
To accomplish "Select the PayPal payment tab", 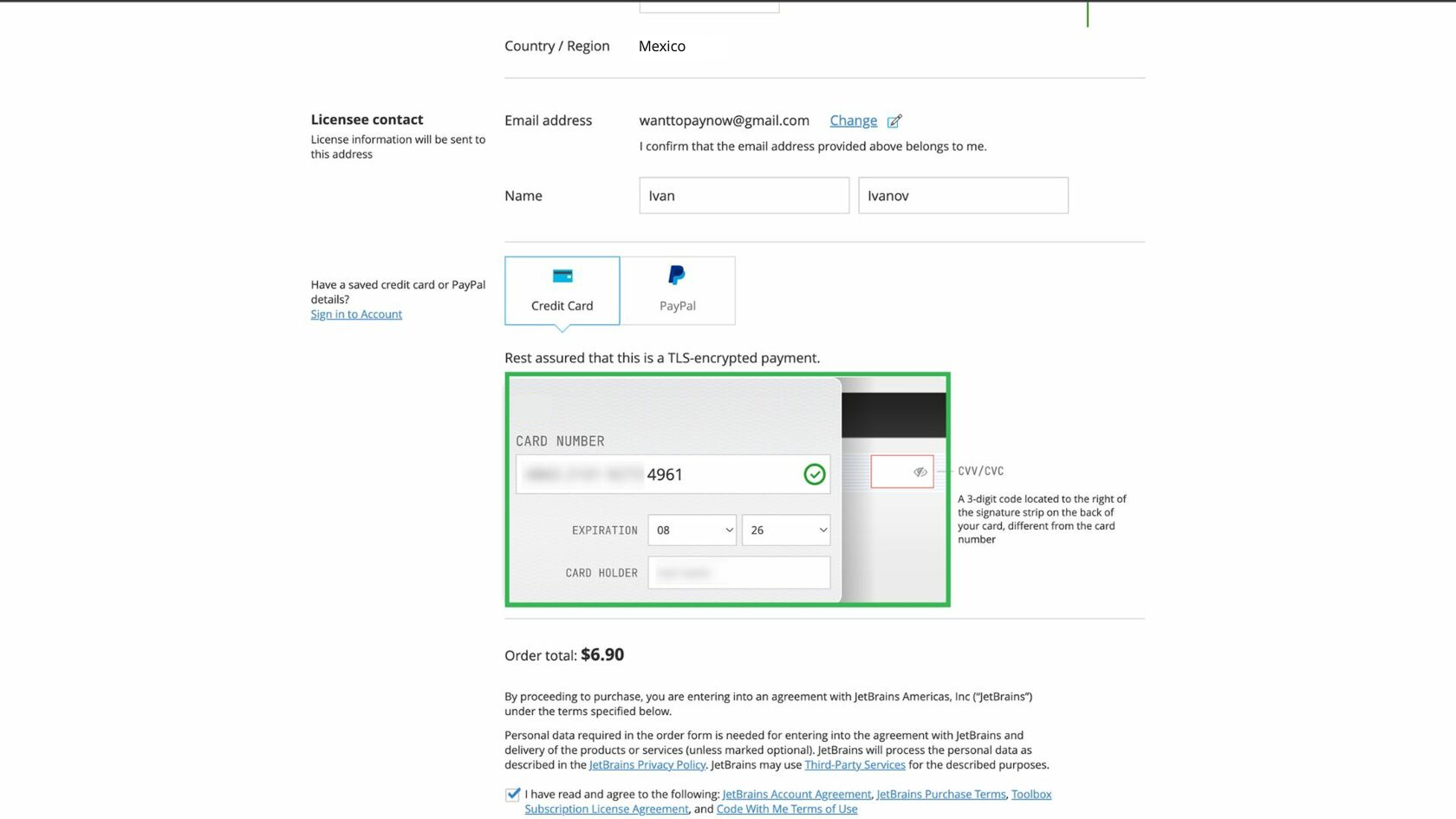I will (678, 290).
